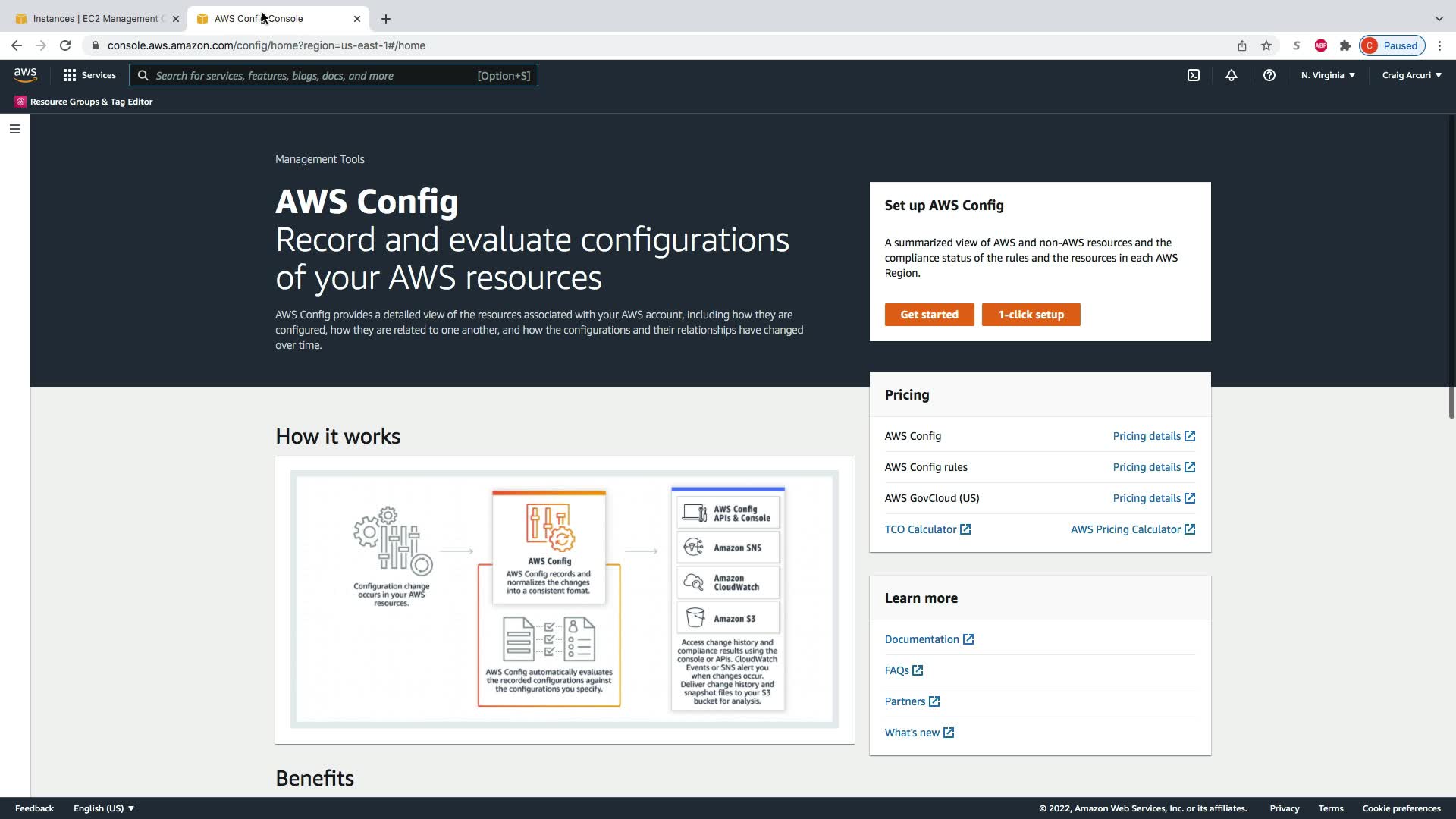Click the 1-click setup button

(x=1031, y=315)
